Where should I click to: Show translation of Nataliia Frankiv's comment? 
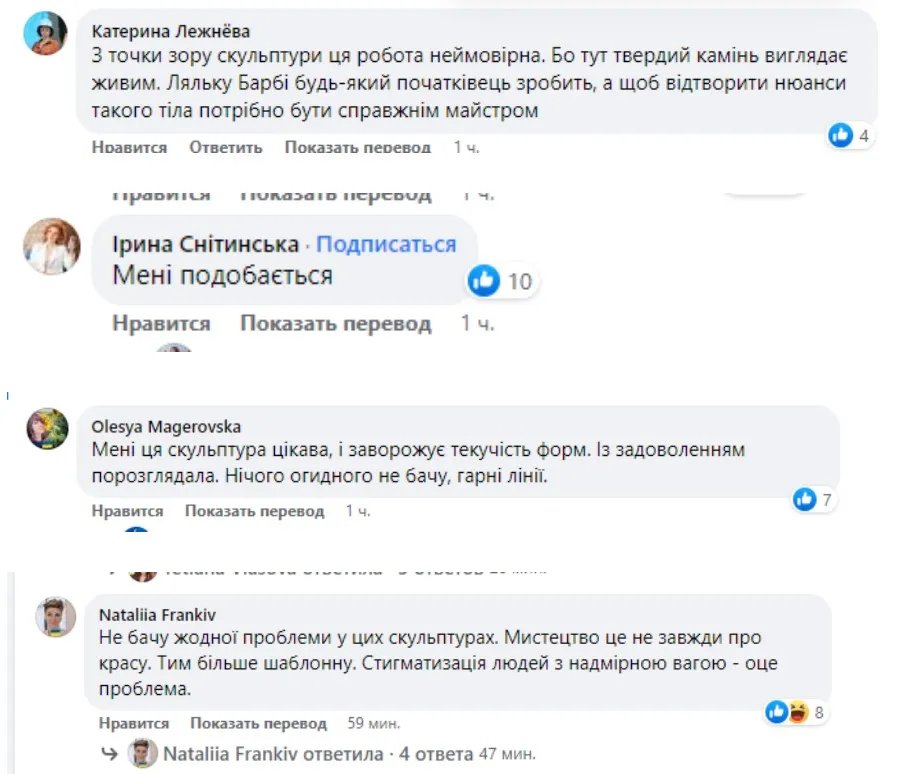[x=258, y=723]
